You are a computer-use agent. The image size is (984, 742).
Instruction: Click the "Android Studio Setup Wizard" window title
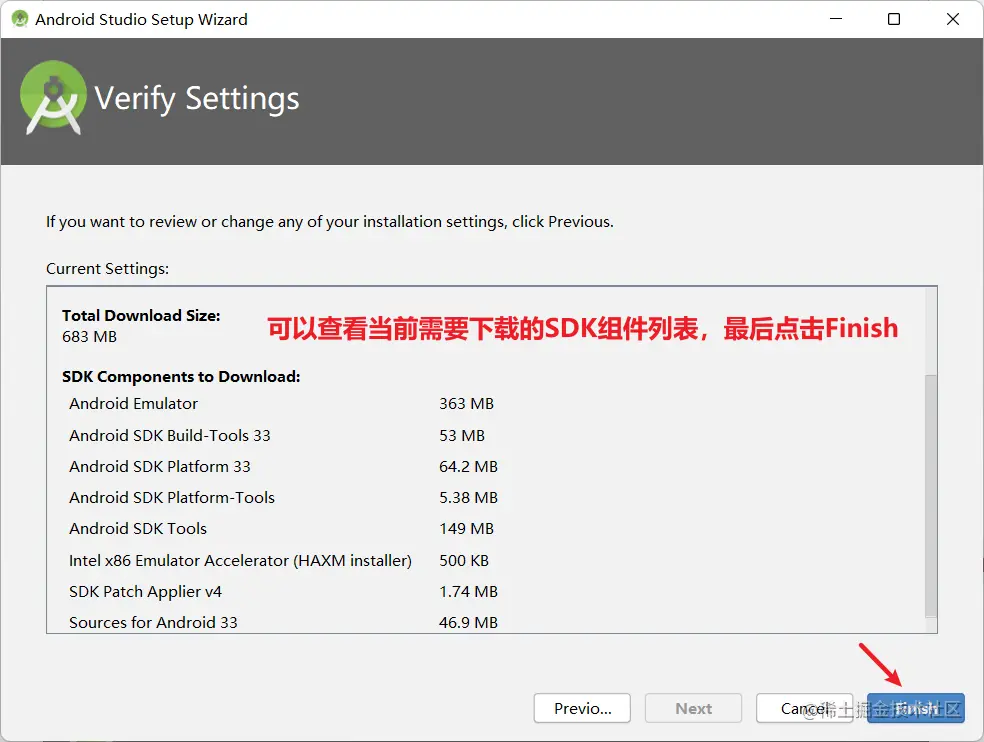pyautogui.click(x=141, y=19)
